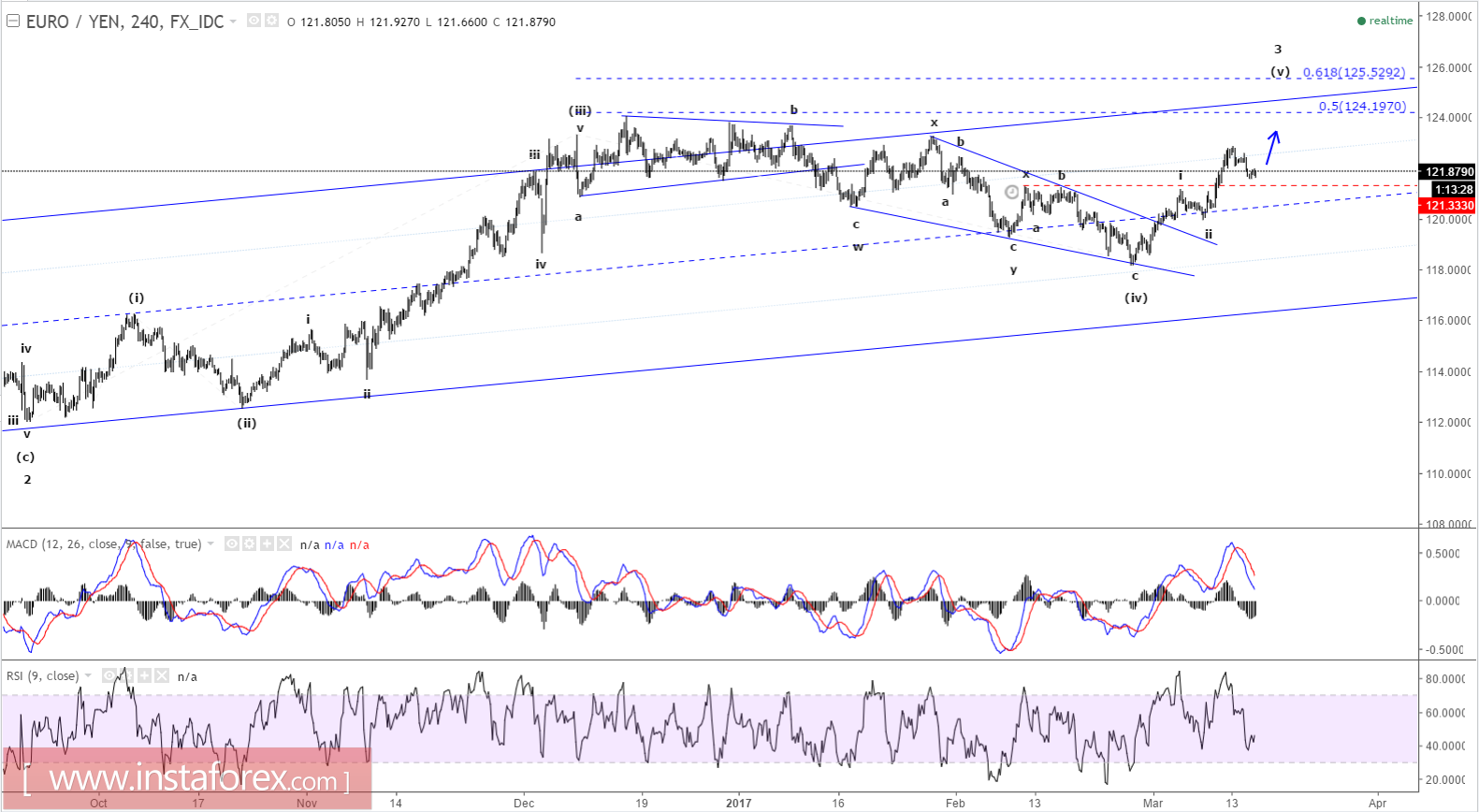The height and width of the screenshot is (812, 1479).
Task: Hide the MACD indicator with eye icon
Action: click(232, 544)
